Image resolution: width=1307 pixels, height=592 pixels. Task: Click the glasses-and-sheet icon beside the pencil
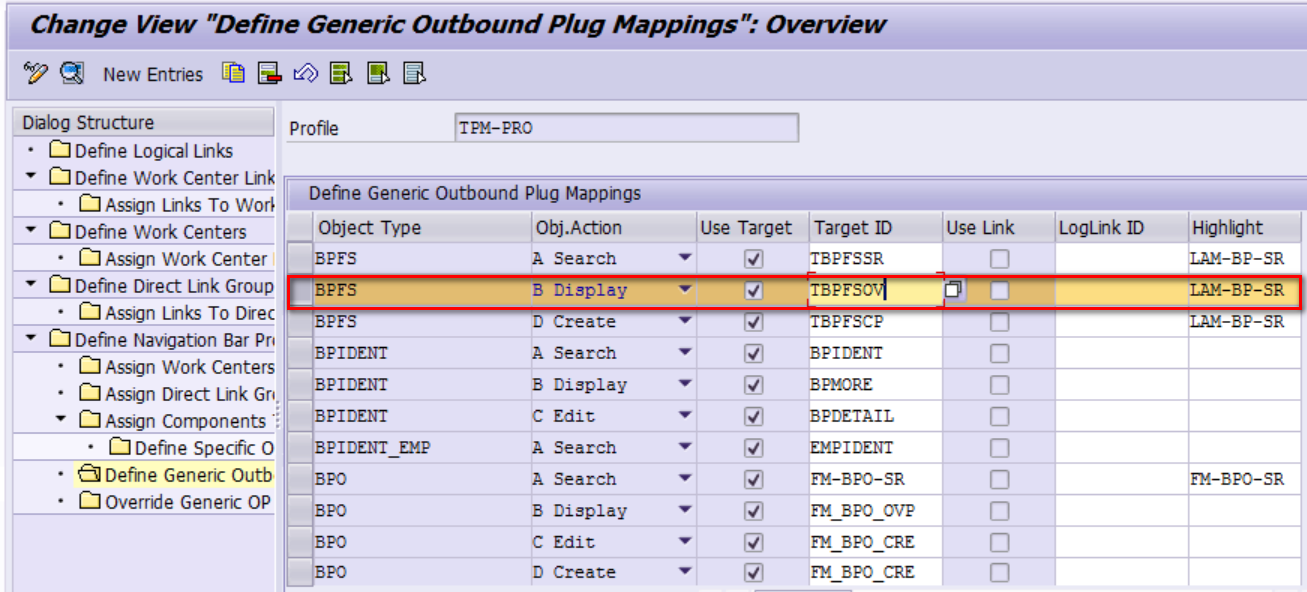[x=71, y=73]
